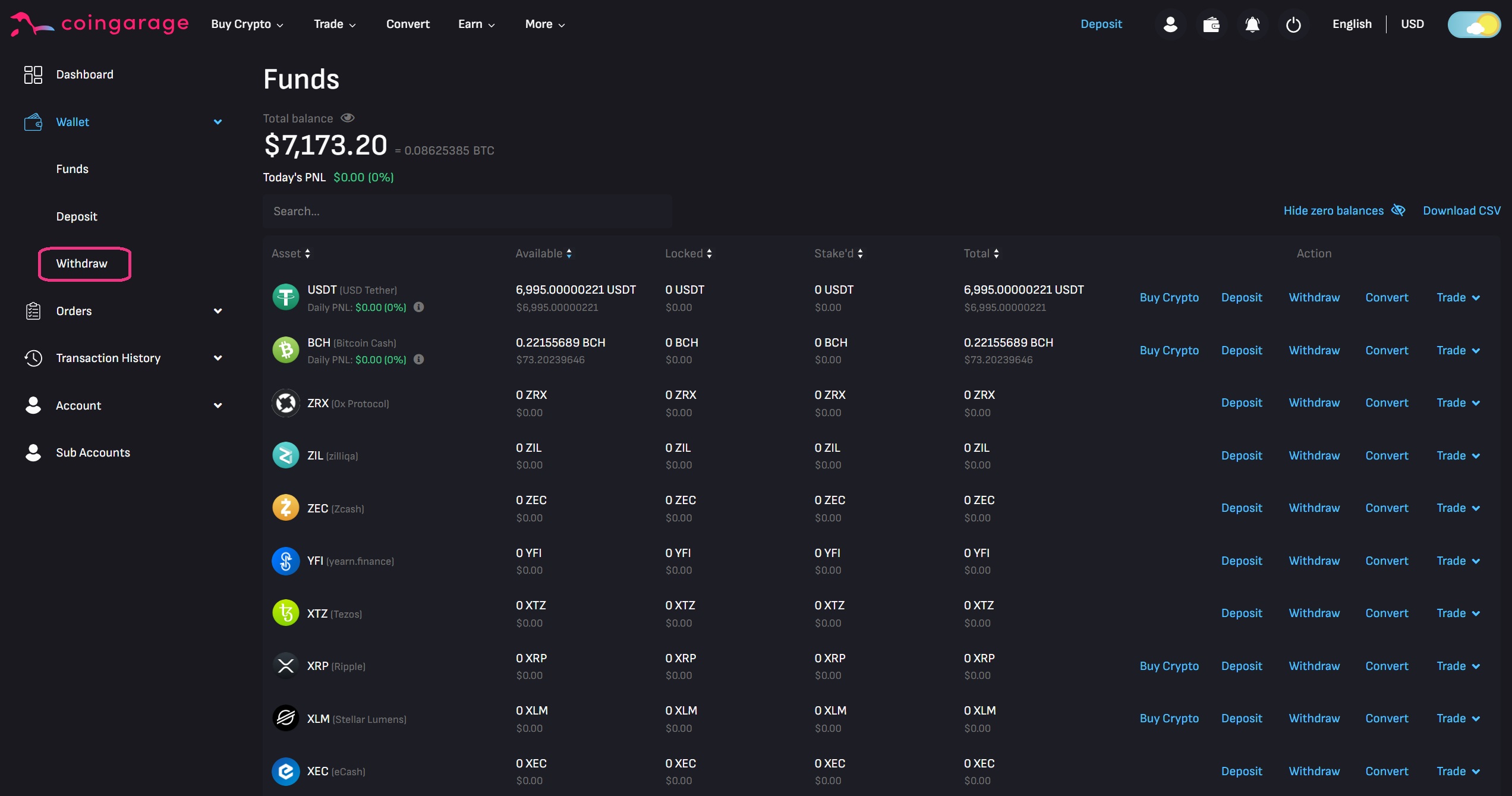The height and width of the screenshot is (796, 1512).
Task: Click the XLM Stellar Lumens coin icon
Action: pyautogui.click(x=285, y=718)
